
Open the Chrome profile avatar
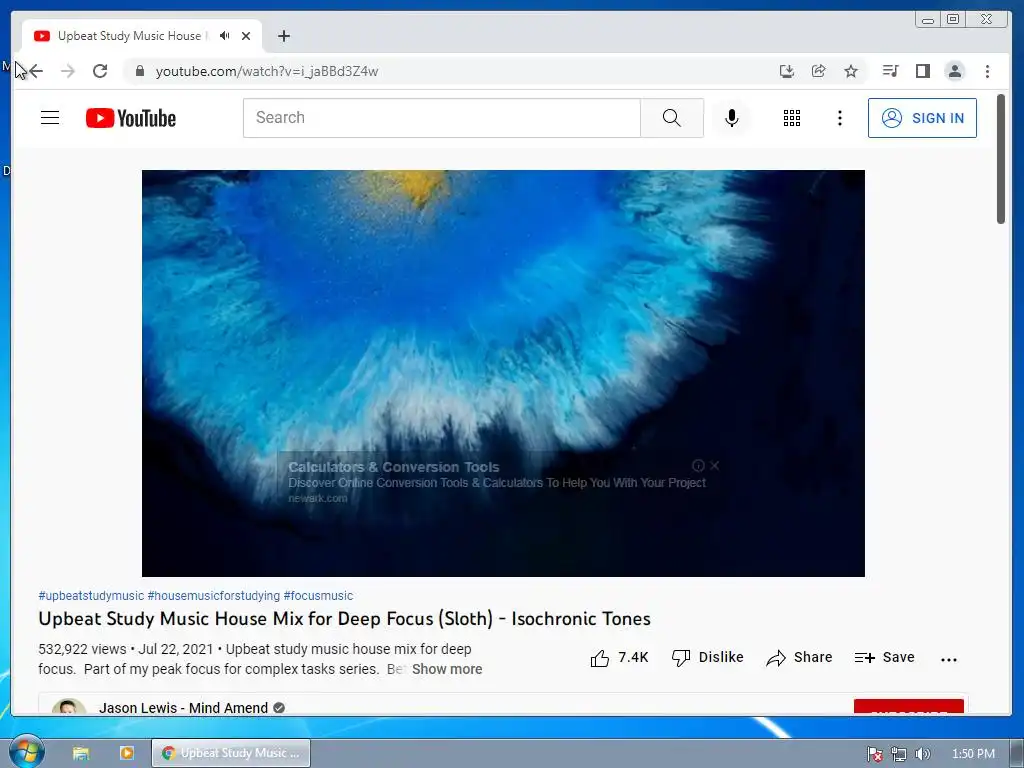[955, 71]
